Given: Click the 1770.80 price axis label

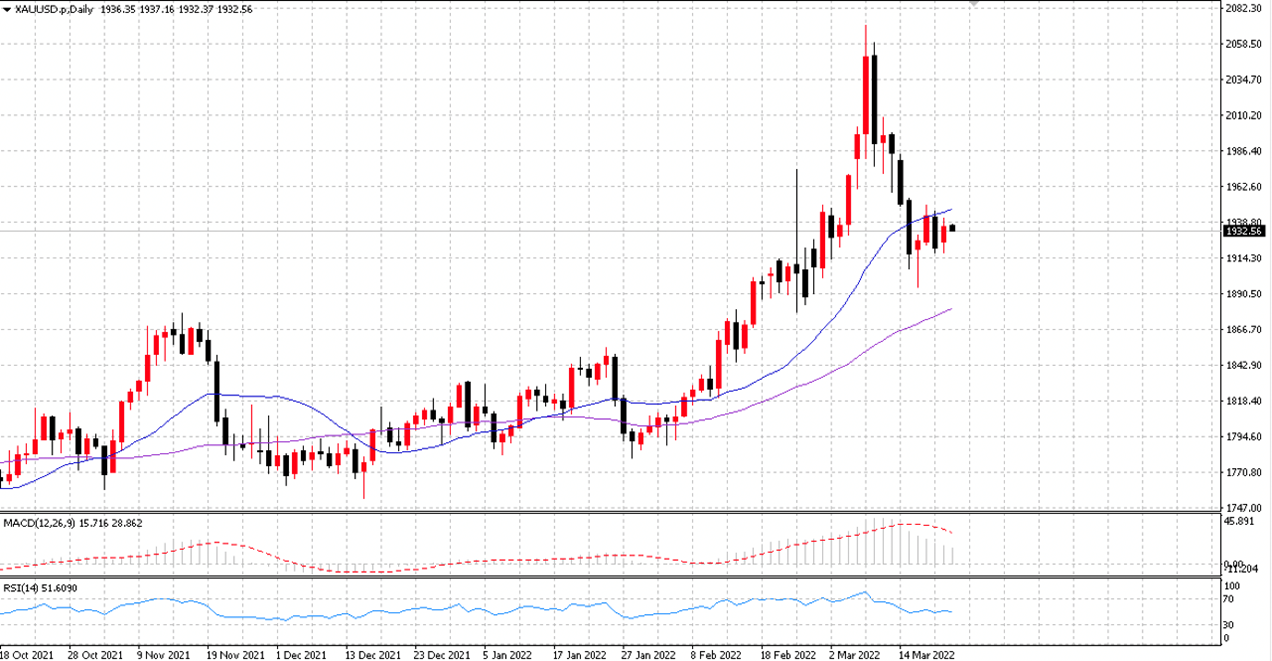Looking at the screenshot, I should pyautogui.click(x=1243, y=473).
